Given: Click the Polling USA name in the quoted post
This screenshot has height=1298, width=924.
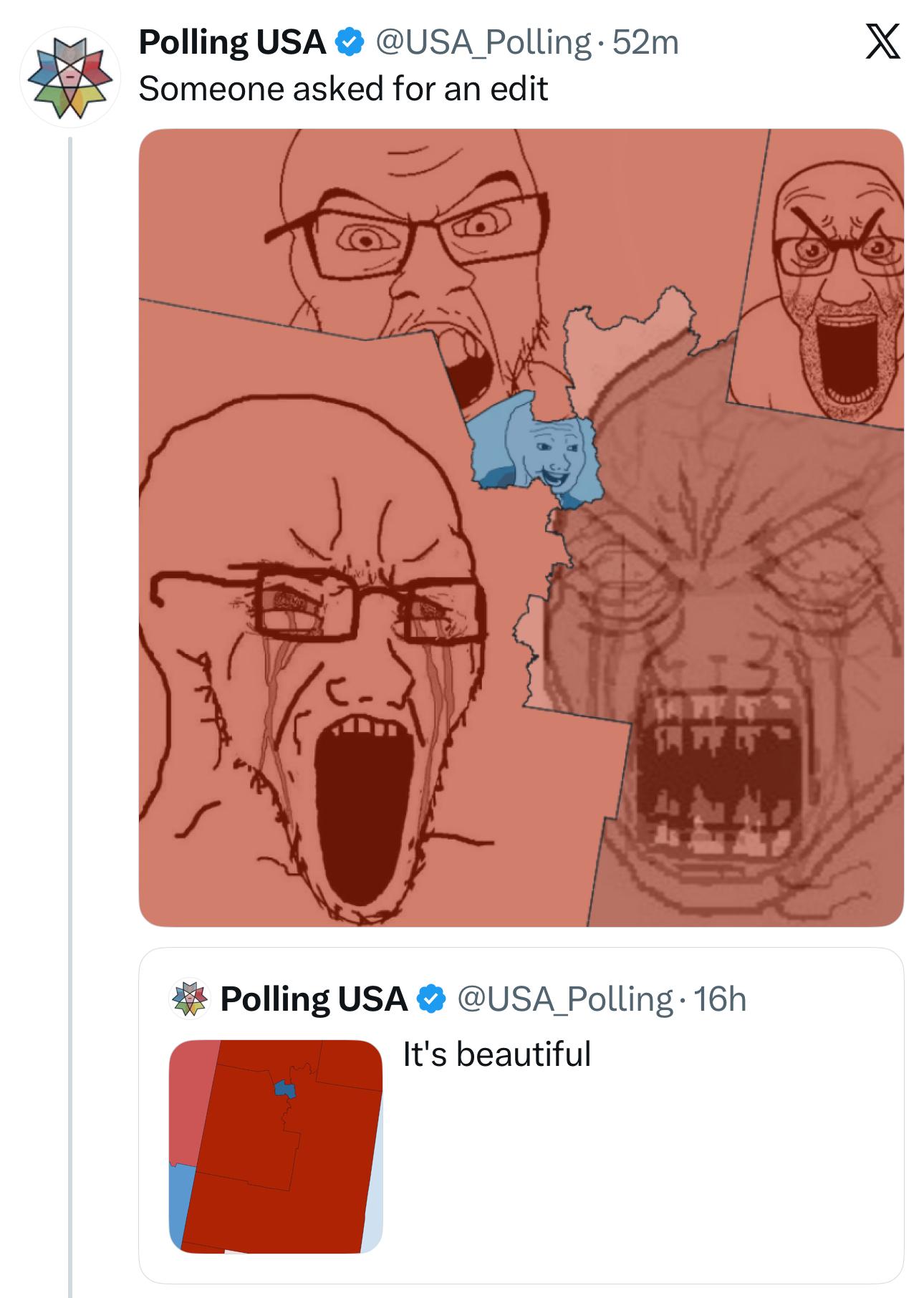Looking at the screenshot, I should point(314,999).
